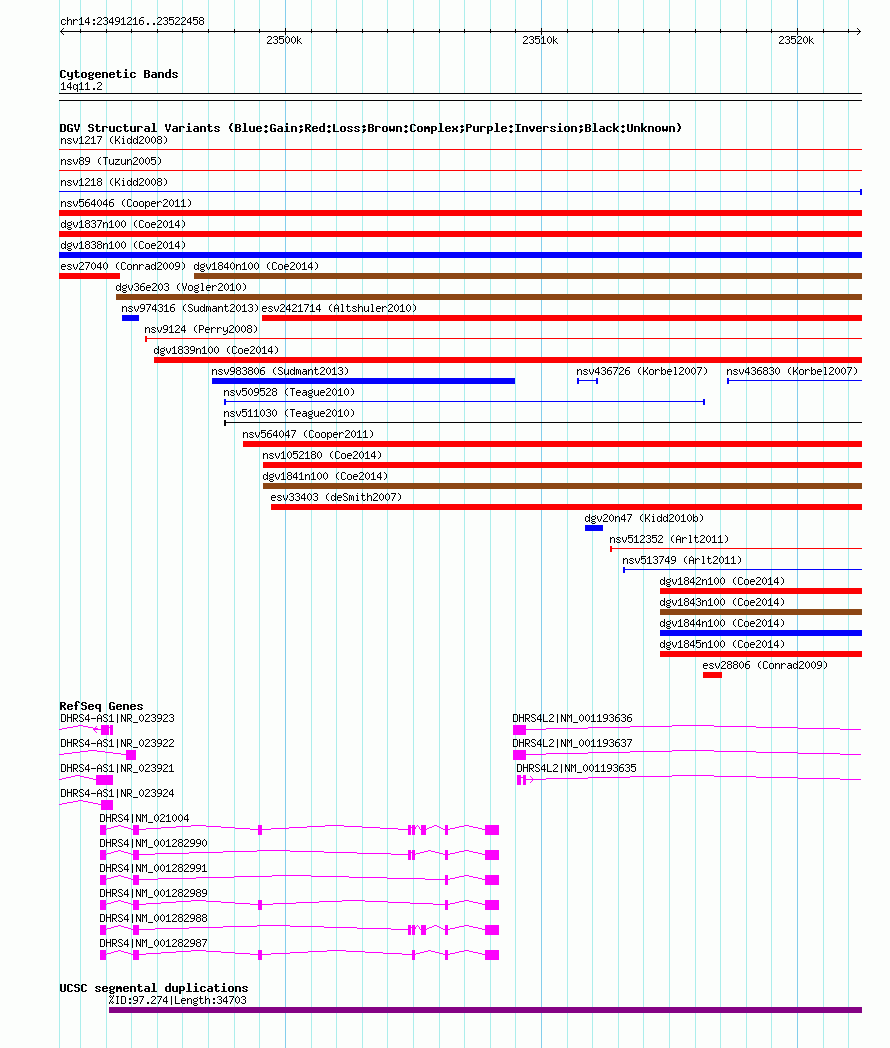Click nsv974316 (Sudmant2013) label
This screenshot has height=1048, width=890.
[x=190, y=308]
